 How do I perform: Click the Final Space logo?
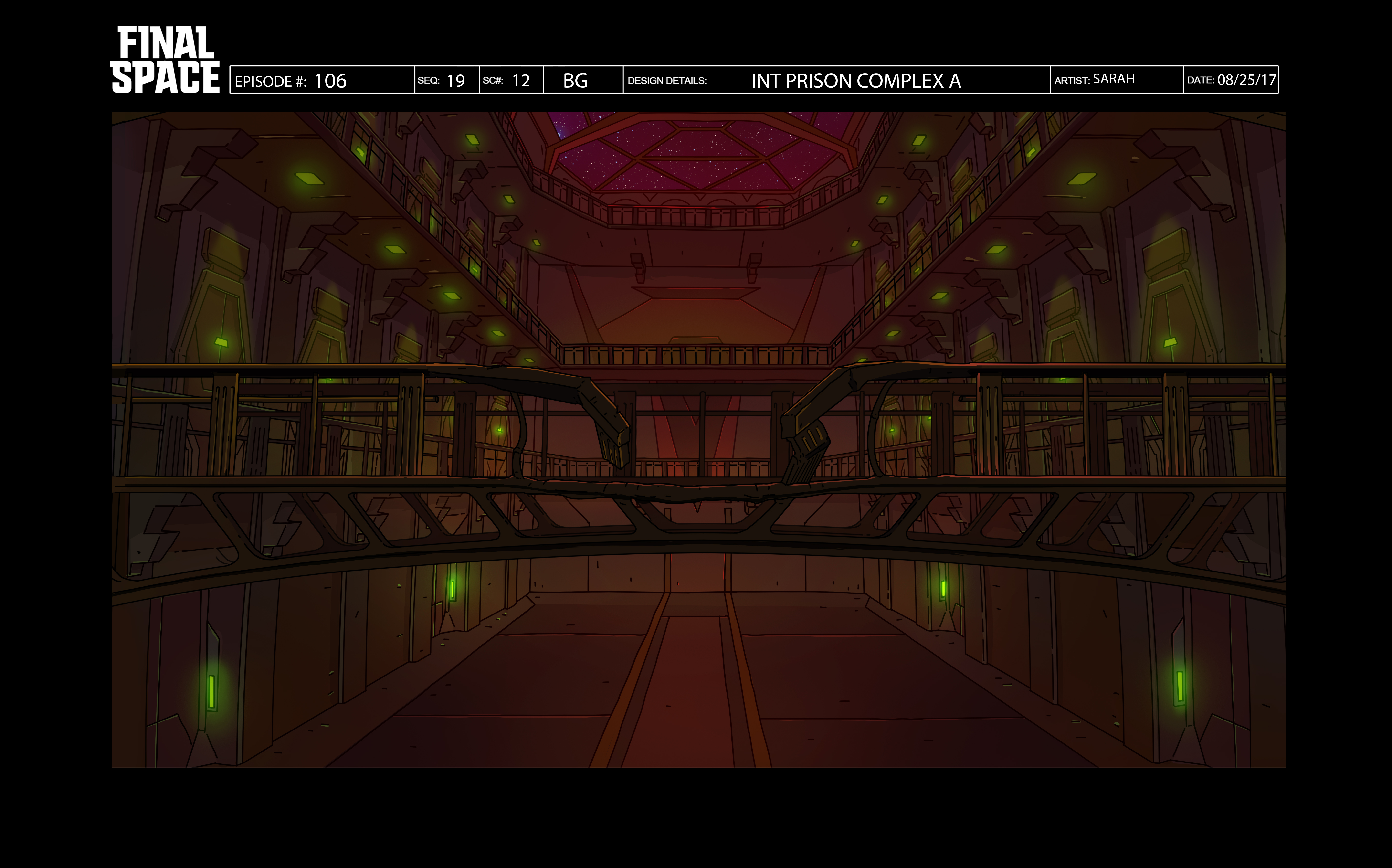point(165,60)
